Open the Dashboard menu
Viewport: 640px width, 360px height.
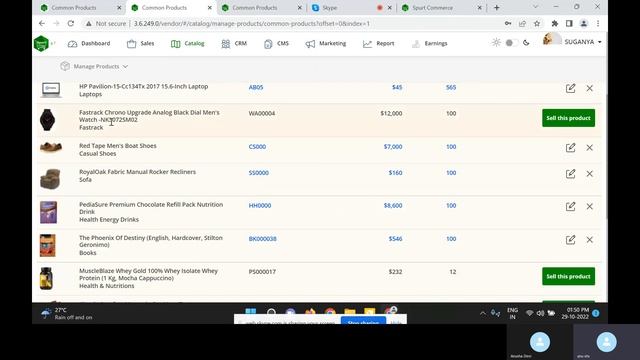(89, 43)
